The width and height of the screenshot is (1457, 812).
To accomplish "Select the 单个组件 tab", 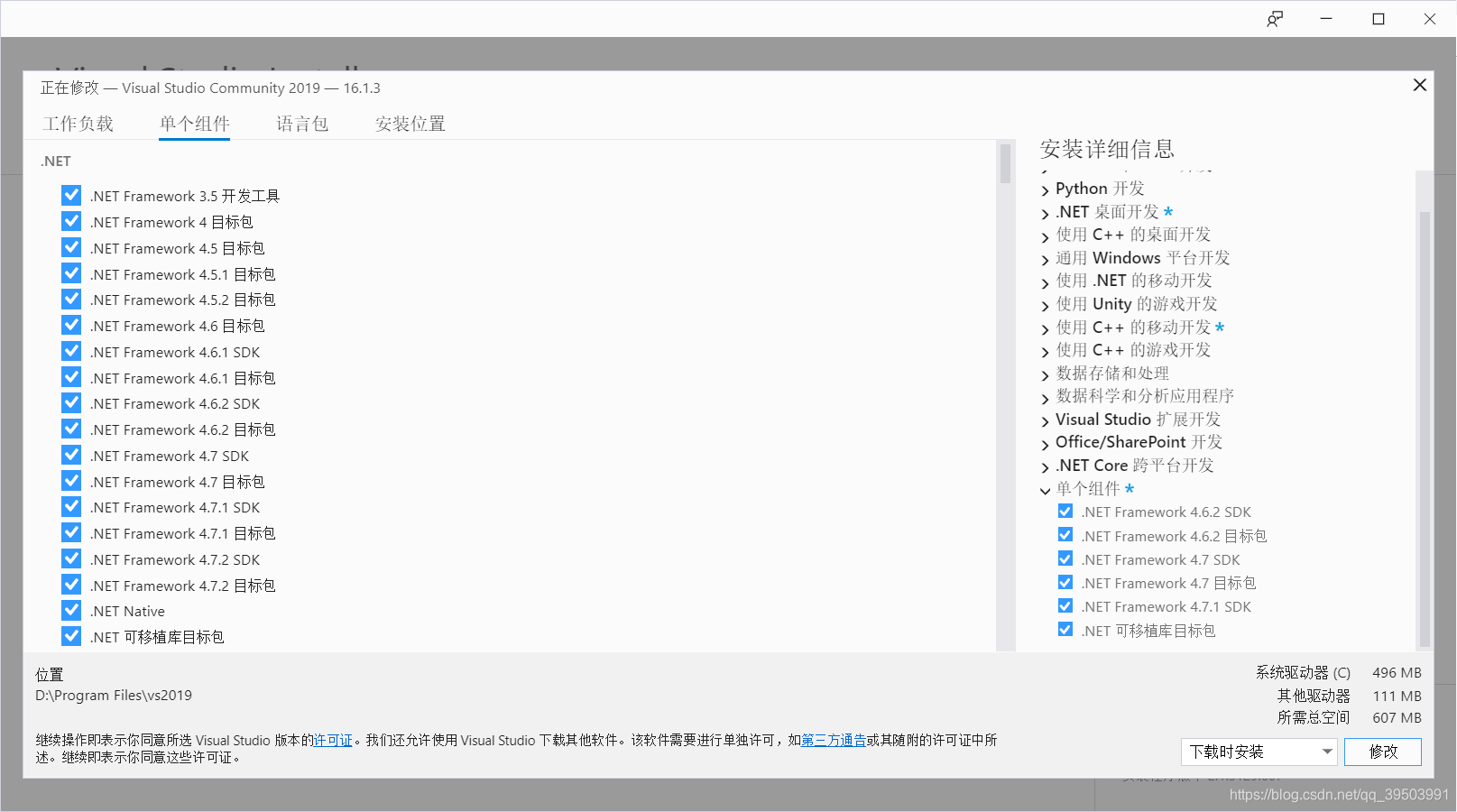I will [x=195, y=124].
